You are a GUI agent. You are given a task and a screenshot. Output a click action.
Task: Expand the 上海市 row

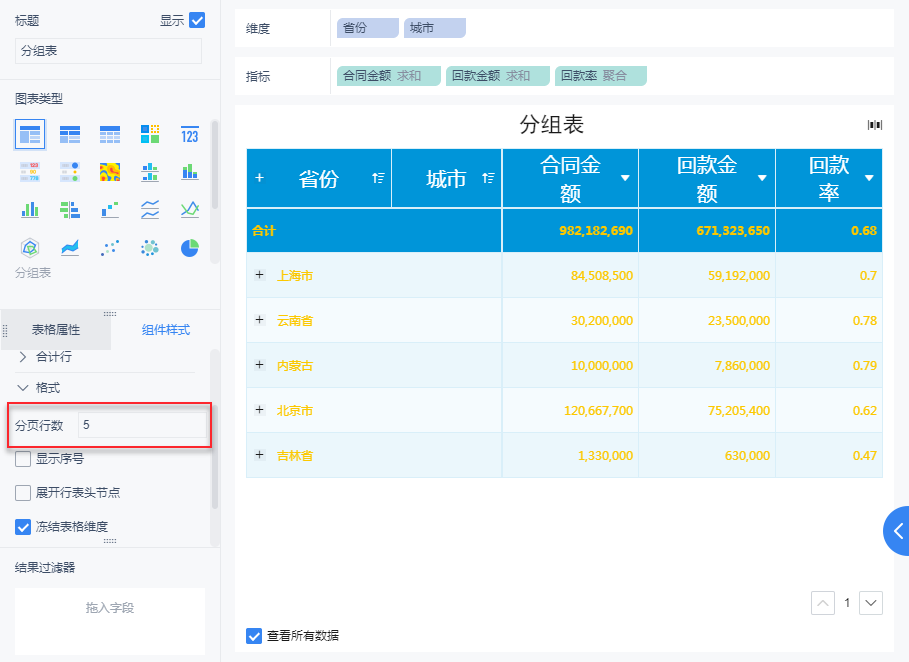260,275
